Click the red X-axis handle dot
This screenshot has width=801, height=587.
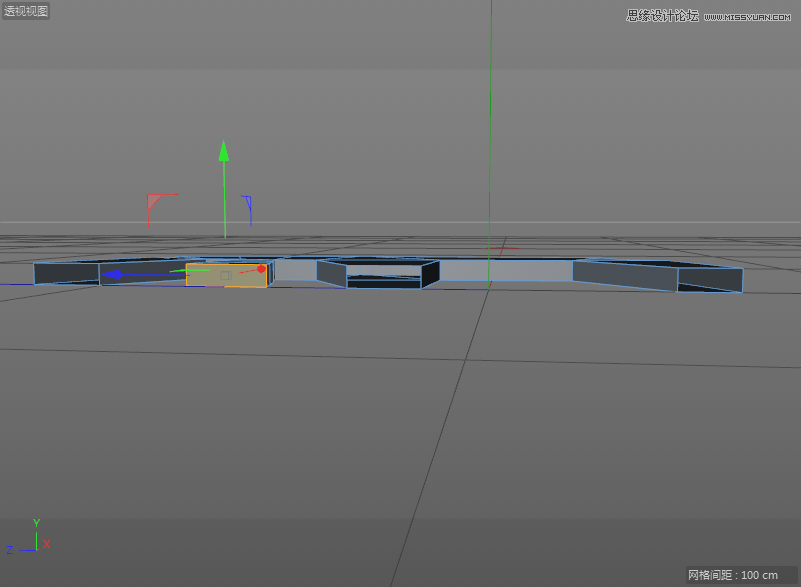click(262, 268)
